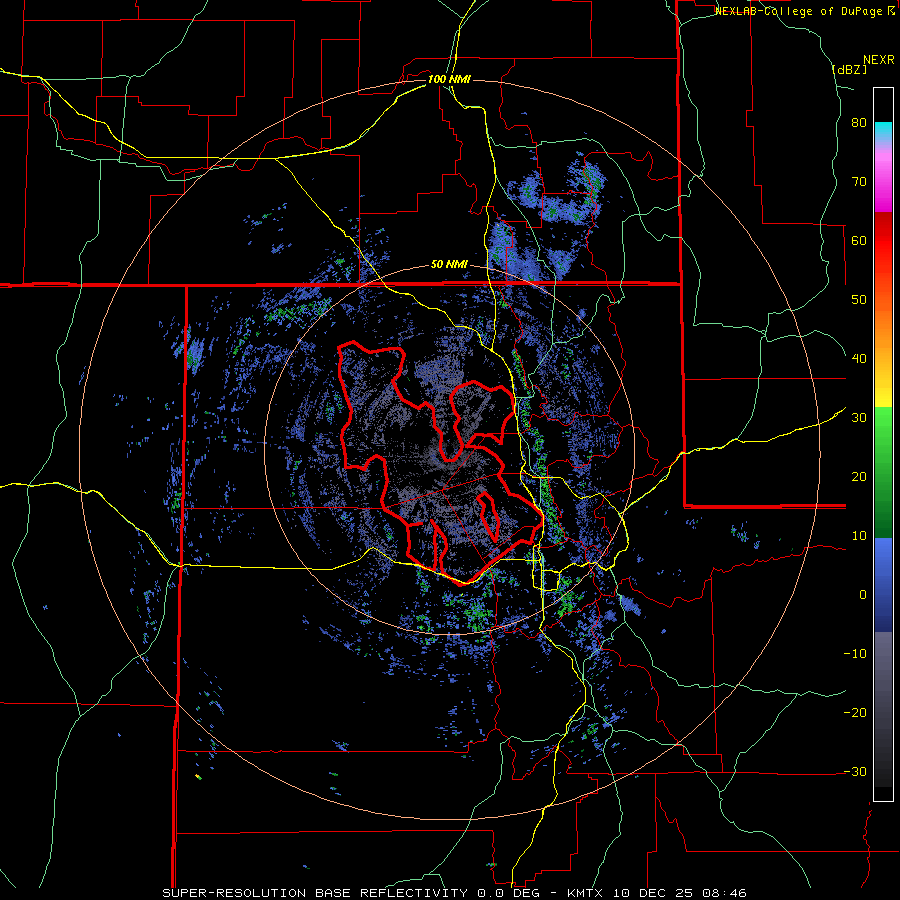Click the [dBZ] units label
The width and height of the screenshot is (900, 900).
coord(850,69)
